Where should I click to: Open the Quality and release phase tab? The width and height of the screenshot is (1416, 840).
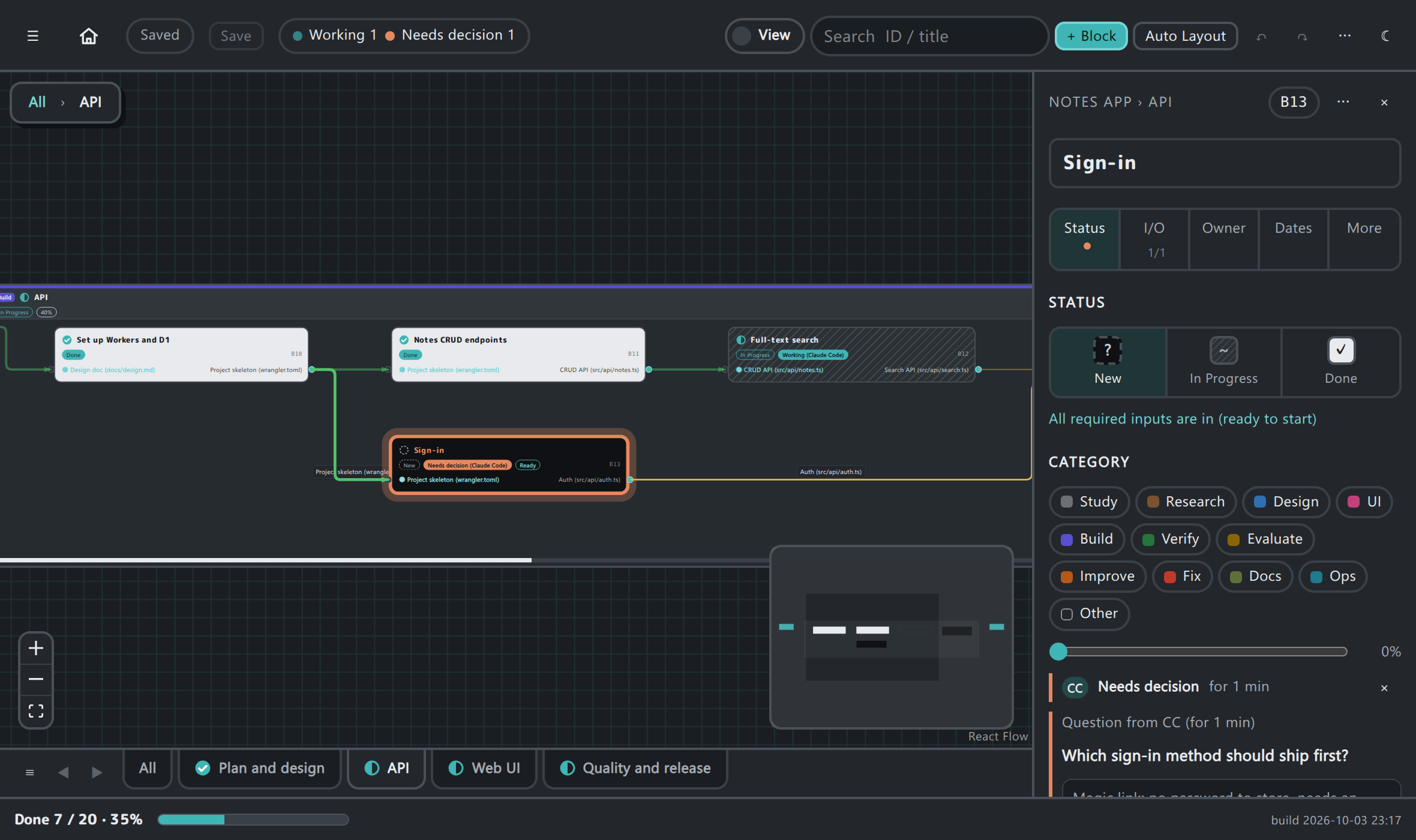[635, 769]
